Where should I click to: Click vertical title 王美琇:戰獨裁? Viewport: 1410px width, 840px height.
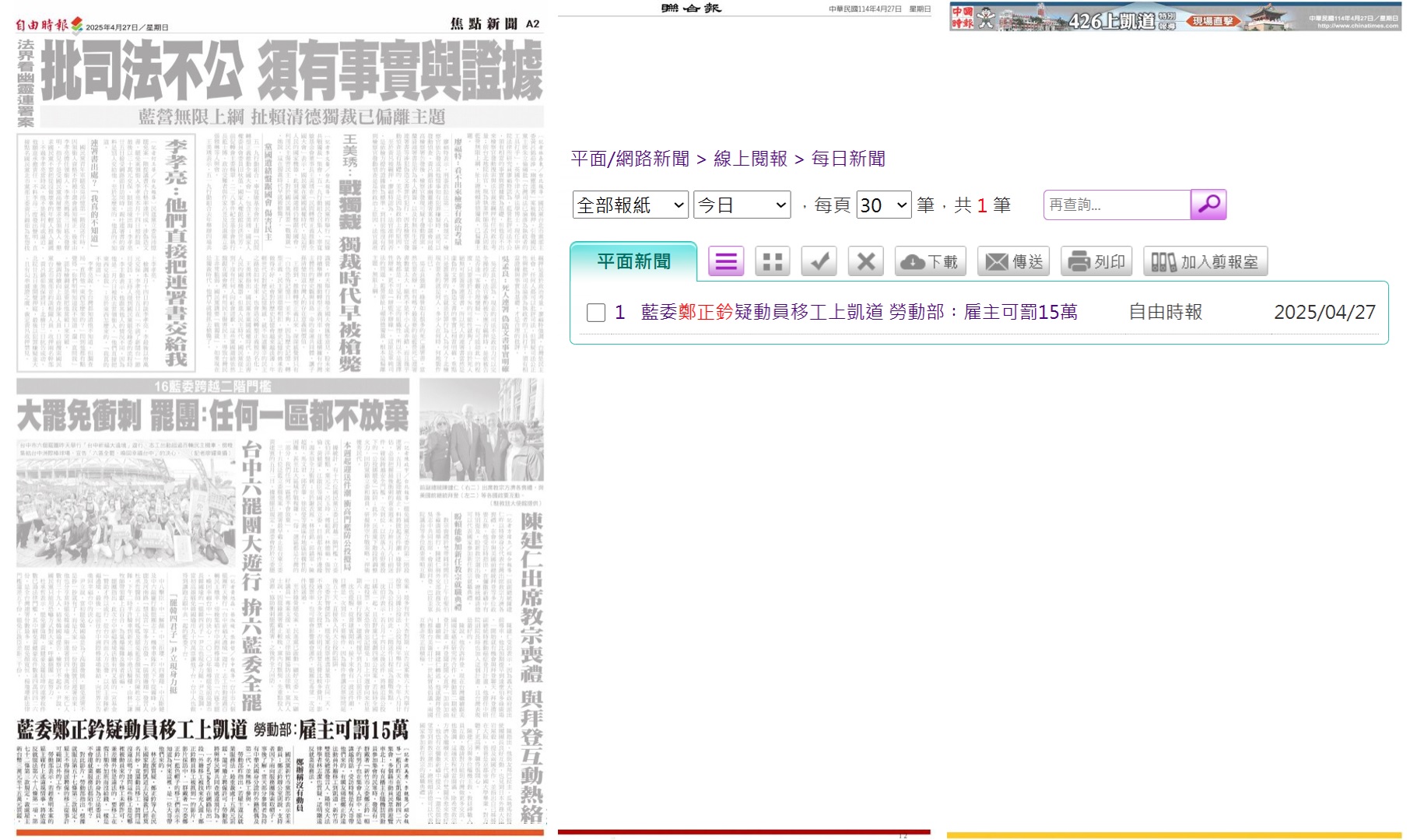tap(349, 254)
